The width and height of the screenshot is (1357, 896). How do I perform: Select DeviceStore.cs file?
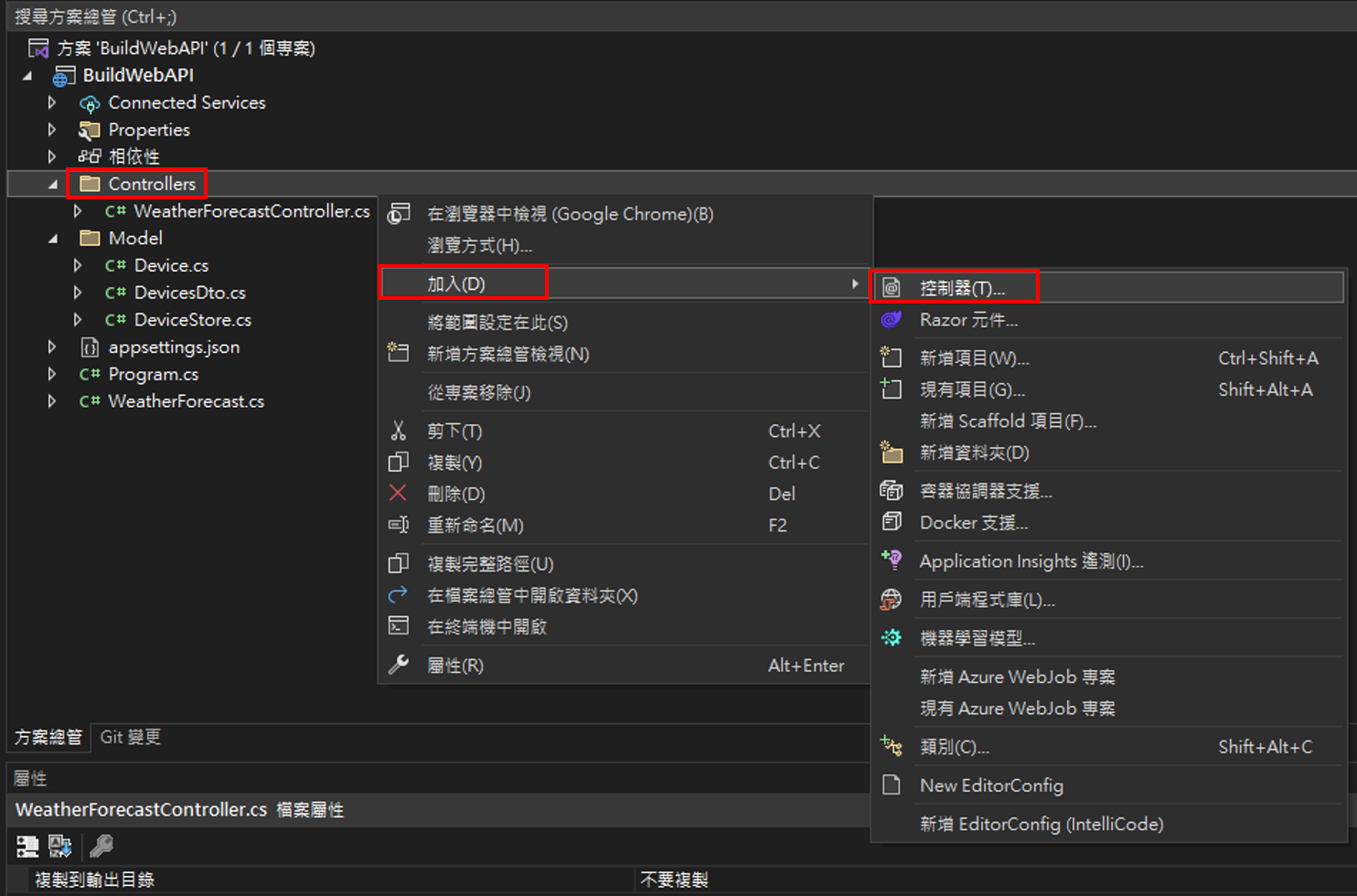pos(193,320)
